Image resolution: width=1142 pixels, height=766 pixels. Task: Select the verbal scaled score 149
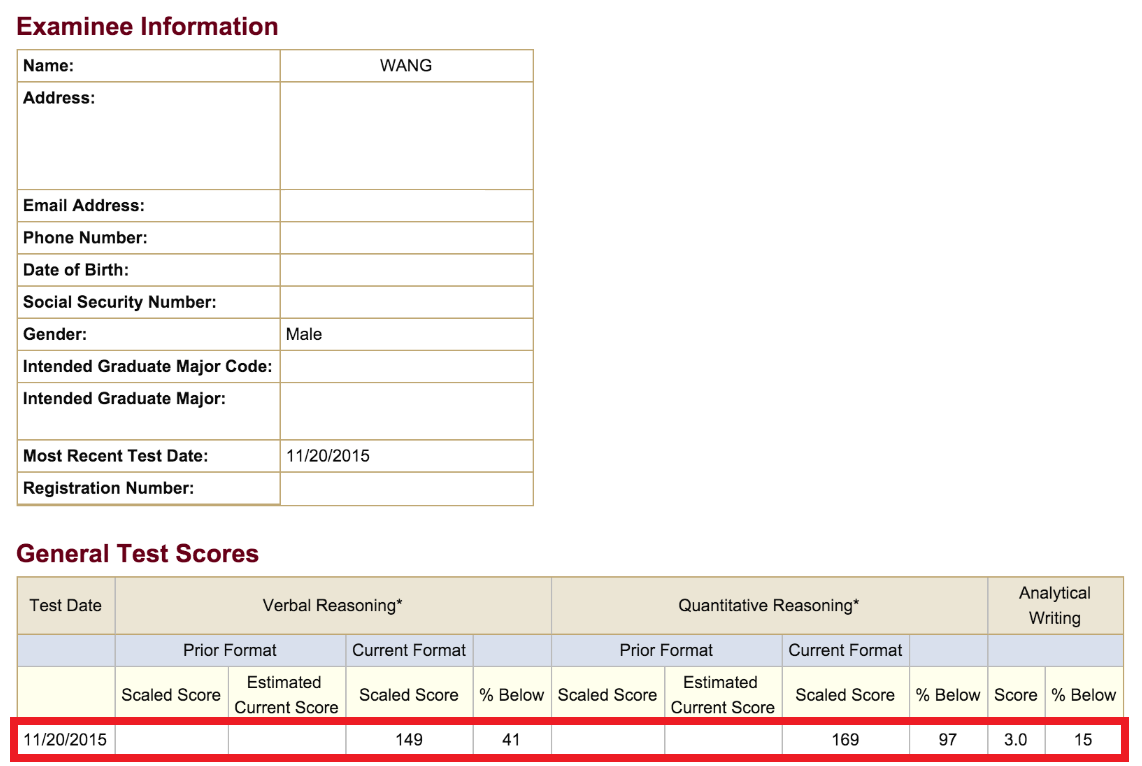[x=409, y=740]
